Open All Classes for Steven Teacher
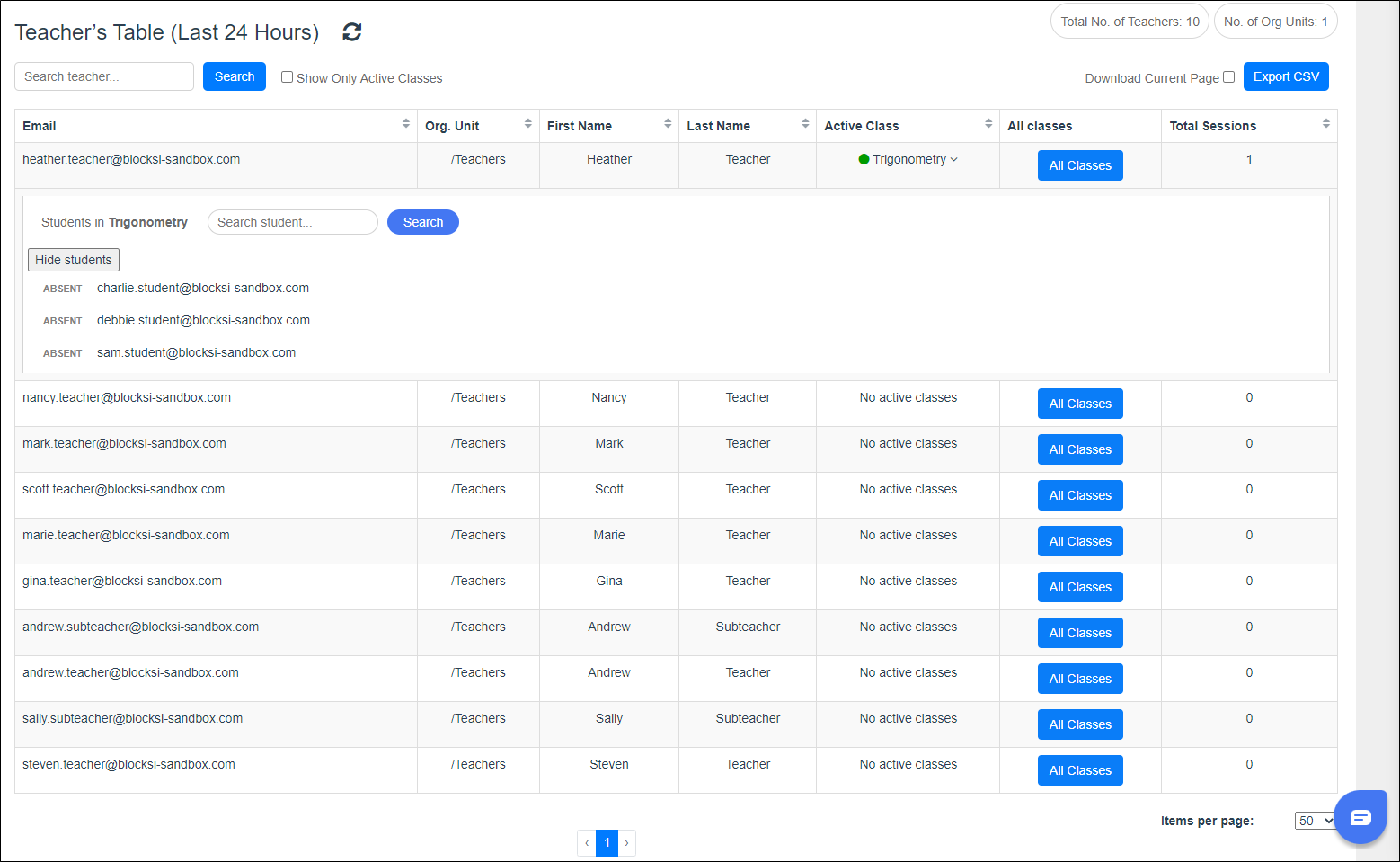Image resolution: width=1400 pixels, height=862 pixels. tap(1080, 770)
